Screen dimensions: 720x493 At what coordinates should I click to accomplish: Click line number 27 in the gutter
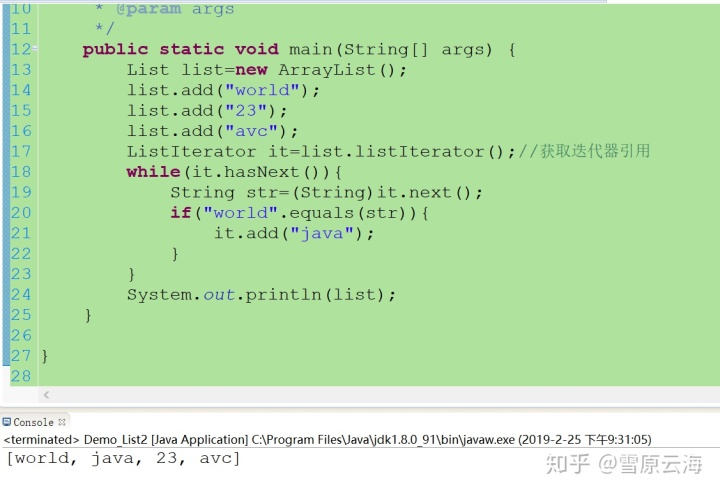(x=21, y=356)
